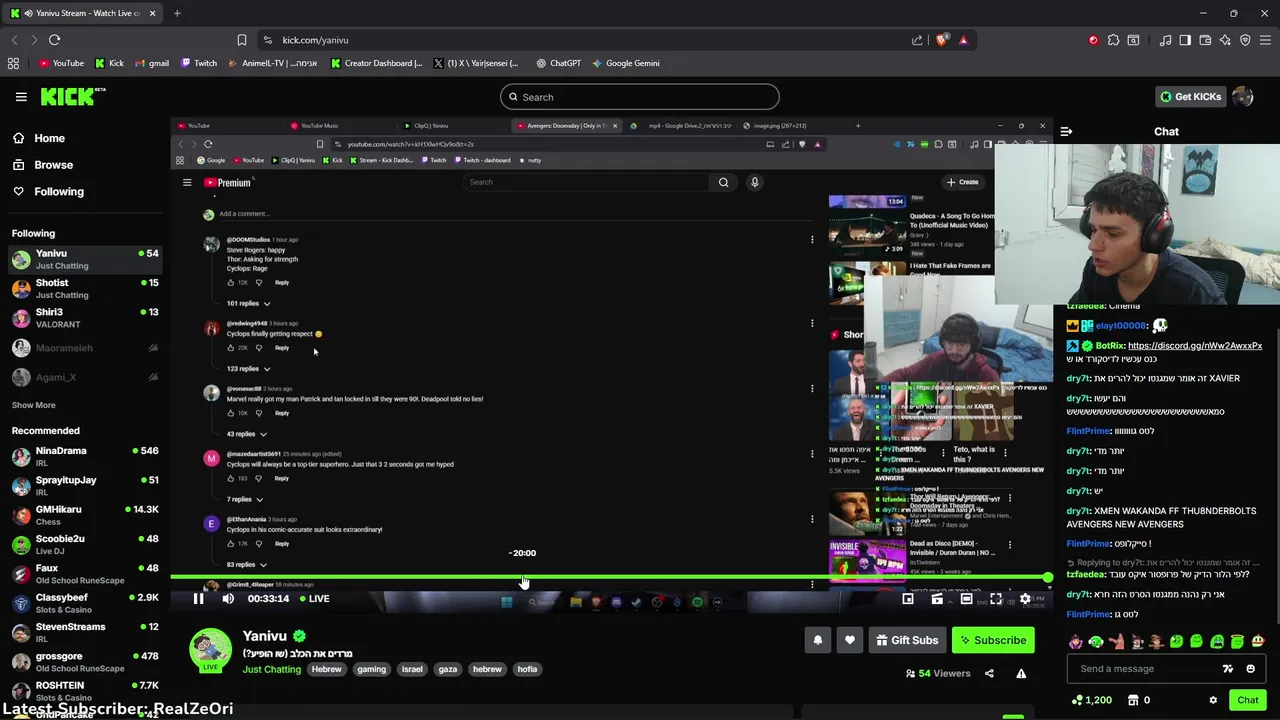Image resolution: width=1280 pixels, height=720 pixels.
Task: Enable notifications with the bell button
Action: tap(818, 640)
